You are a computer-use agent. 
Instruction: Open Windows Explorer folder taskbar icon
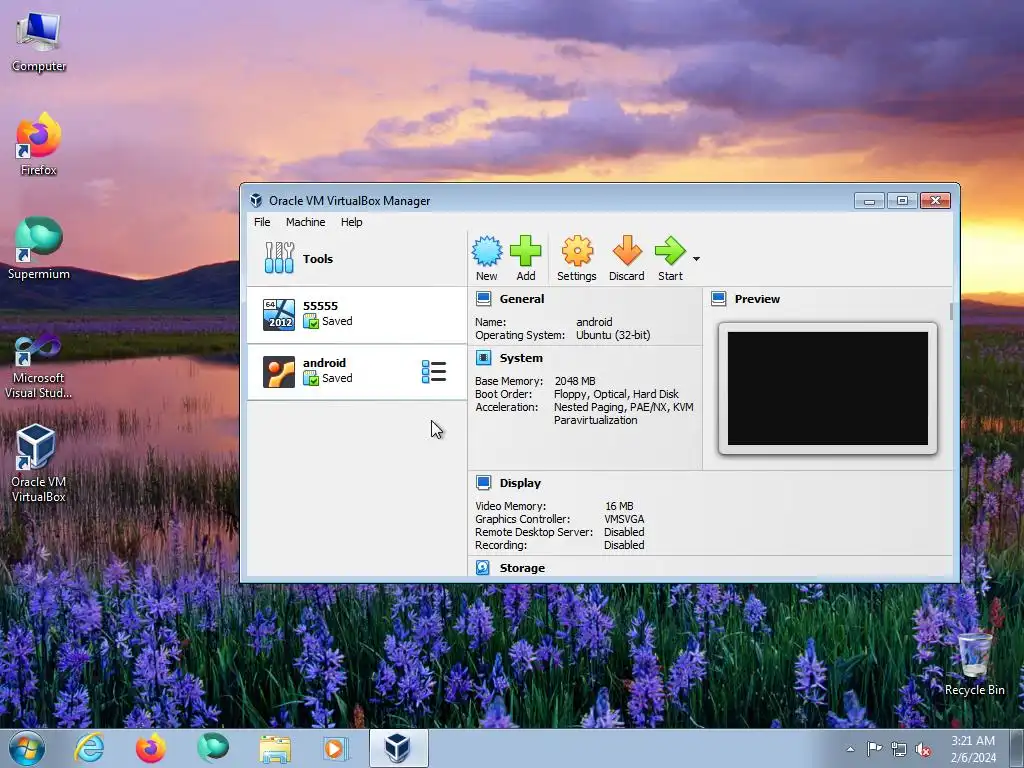click(x=275, y=749)
